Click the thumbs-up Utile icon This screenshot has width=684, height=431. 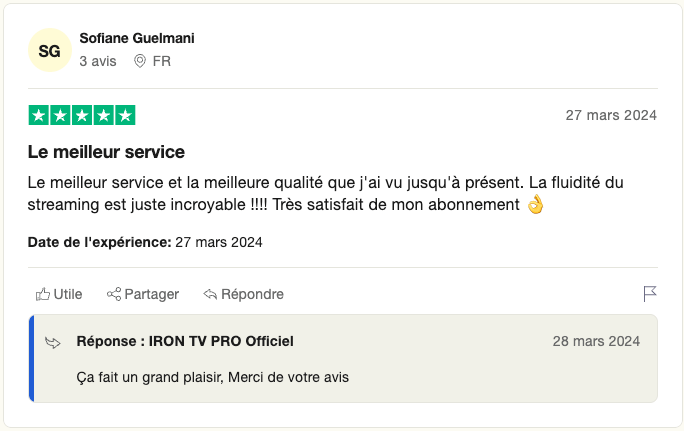pos(43,294)
